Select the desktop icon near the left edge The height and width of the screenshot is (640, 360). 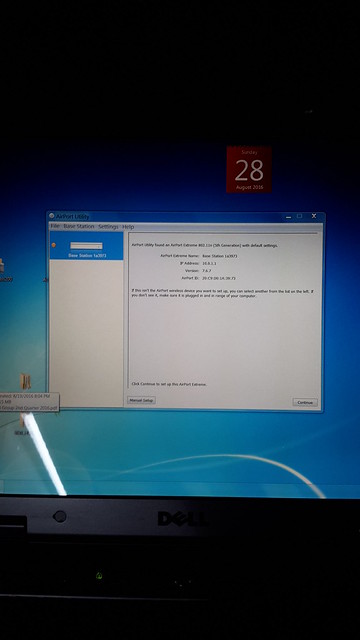click(2, 267)
